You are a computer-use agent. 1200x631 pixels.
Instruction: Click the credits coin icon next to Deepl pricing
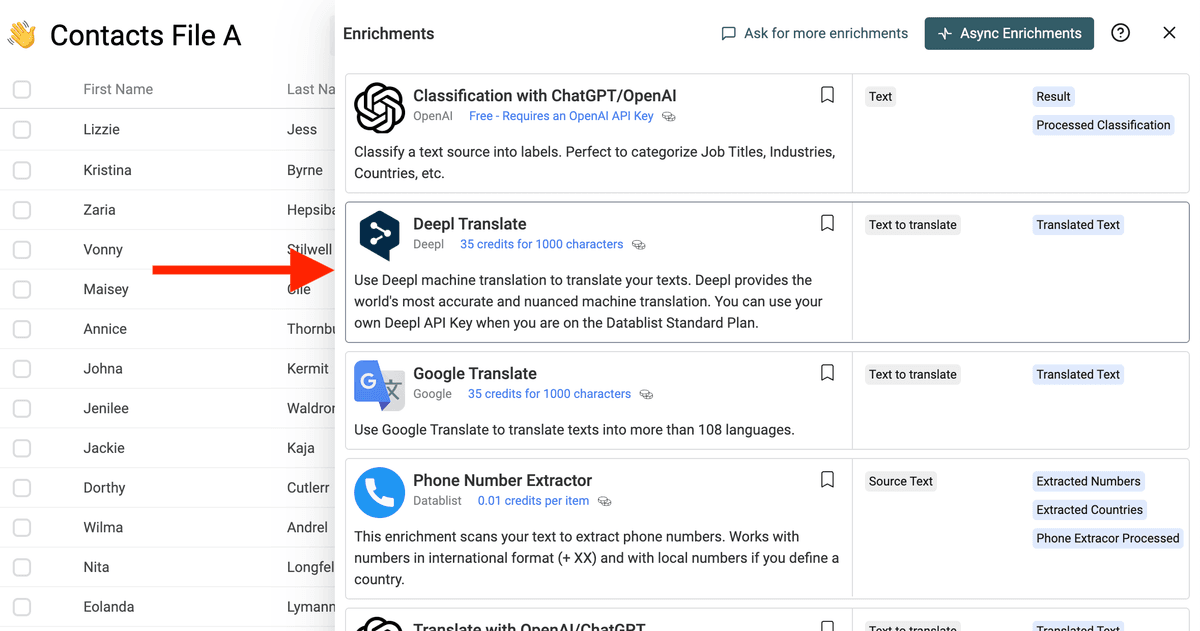click(x=639, y=245)
